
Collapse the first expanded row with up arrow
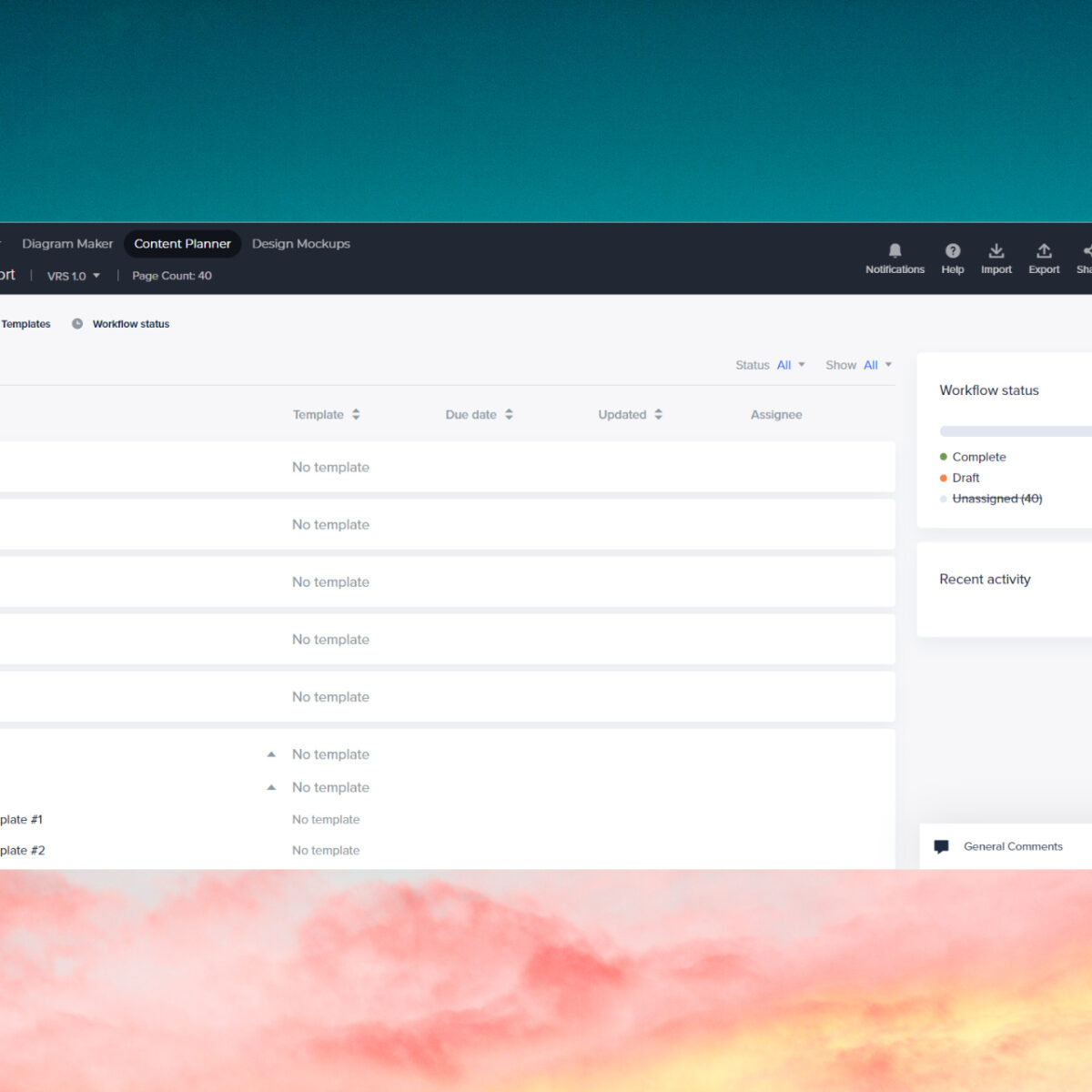(x=271, y=754)
